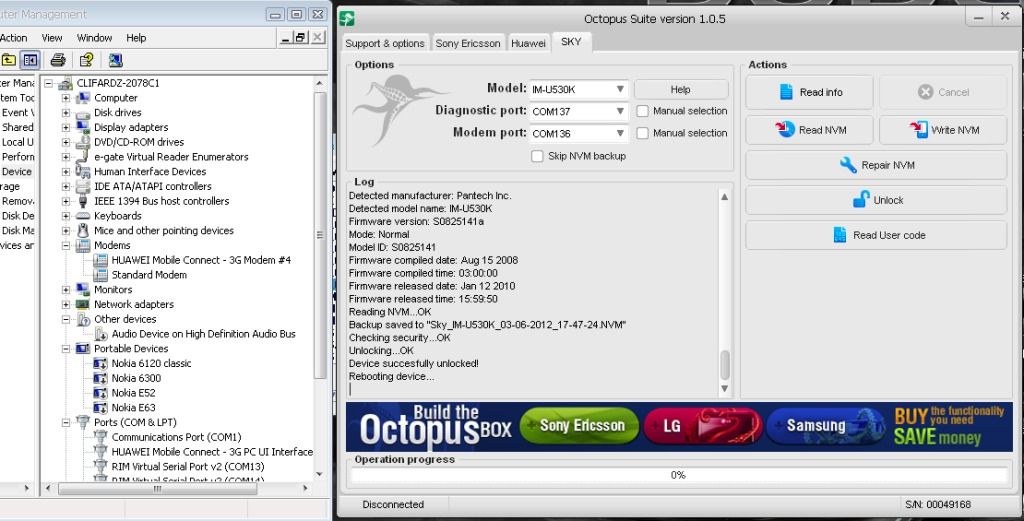Image resolution: width=1024 pixels, height=521 pixels.
Task: Click the device tree horizontal scrollbar thumb
Action: point(157,488)
